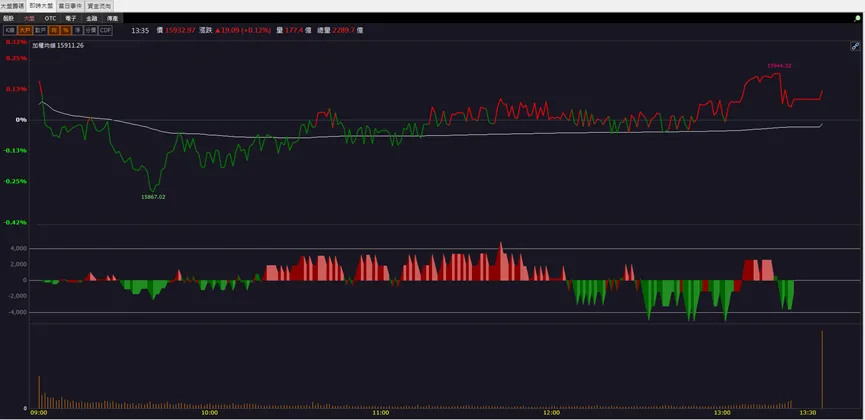Click the 4,000 indicator axis label
865x420 pixels.
(x=18, y=248)
